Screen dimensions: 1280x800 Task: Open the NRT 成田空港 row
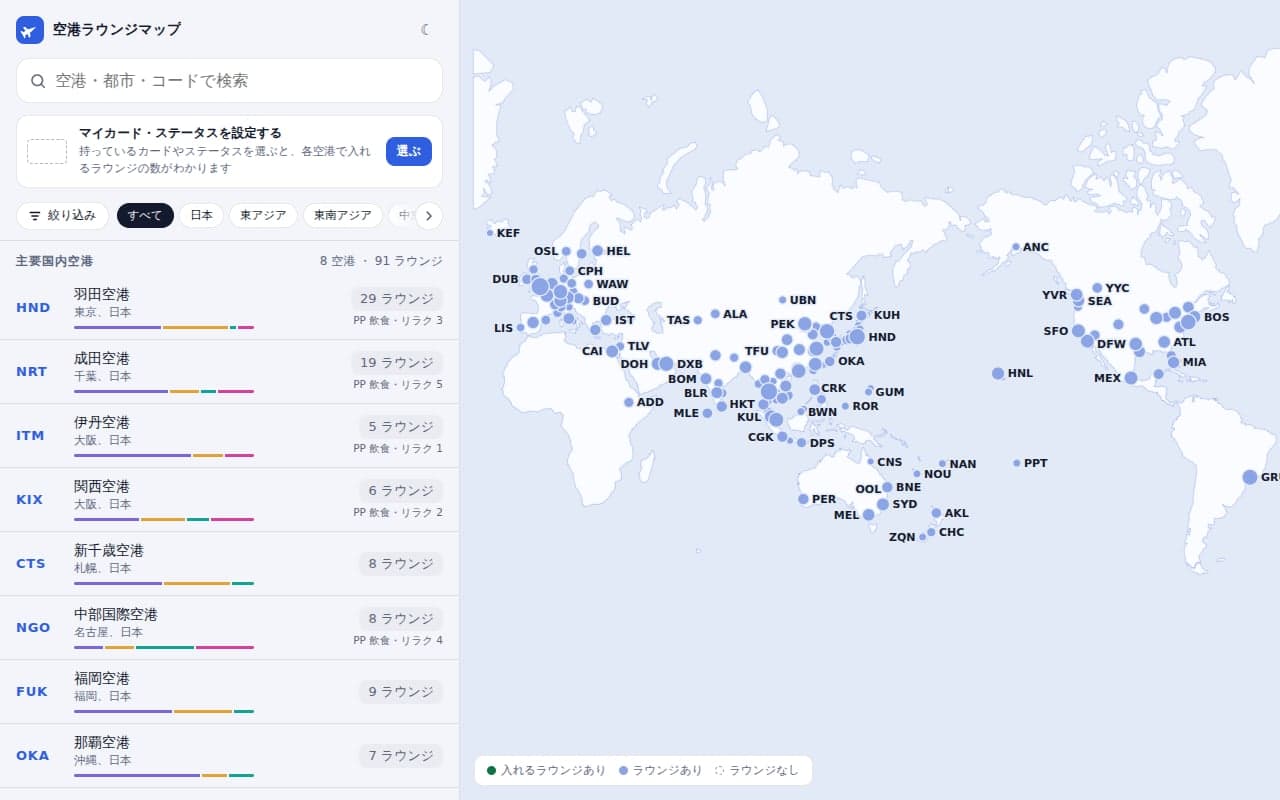point(229,372)
